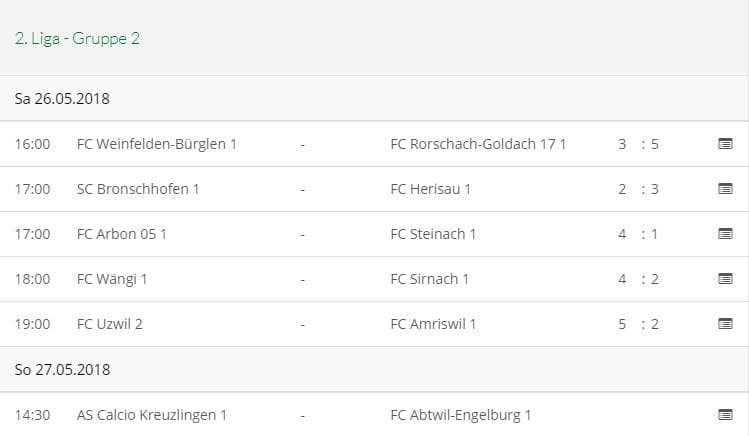Screen dimensions: 749x436
Task: Open match details icon for Bronschhofen-Herisau game
Action: [x=725, y=189]
